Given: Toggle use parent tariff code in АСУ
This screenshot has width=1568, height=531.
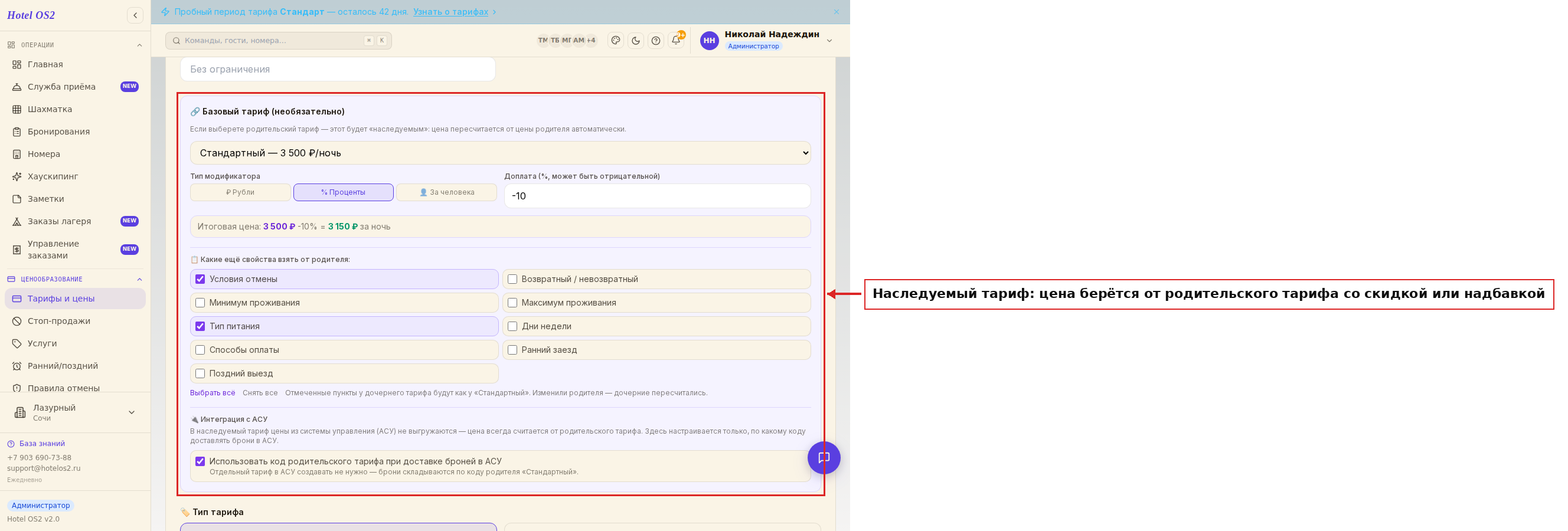Looking at the screenshot, I should (200, 461).
